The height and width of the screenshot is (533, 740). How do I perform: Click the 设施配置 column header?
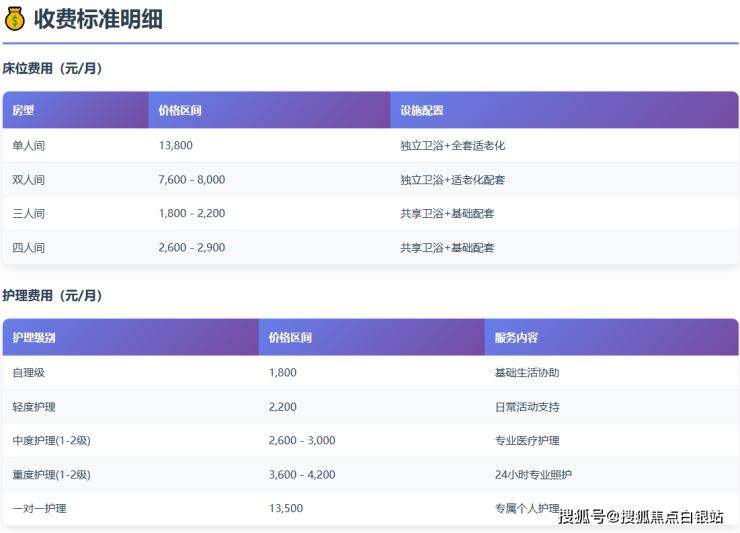(421, 110)
